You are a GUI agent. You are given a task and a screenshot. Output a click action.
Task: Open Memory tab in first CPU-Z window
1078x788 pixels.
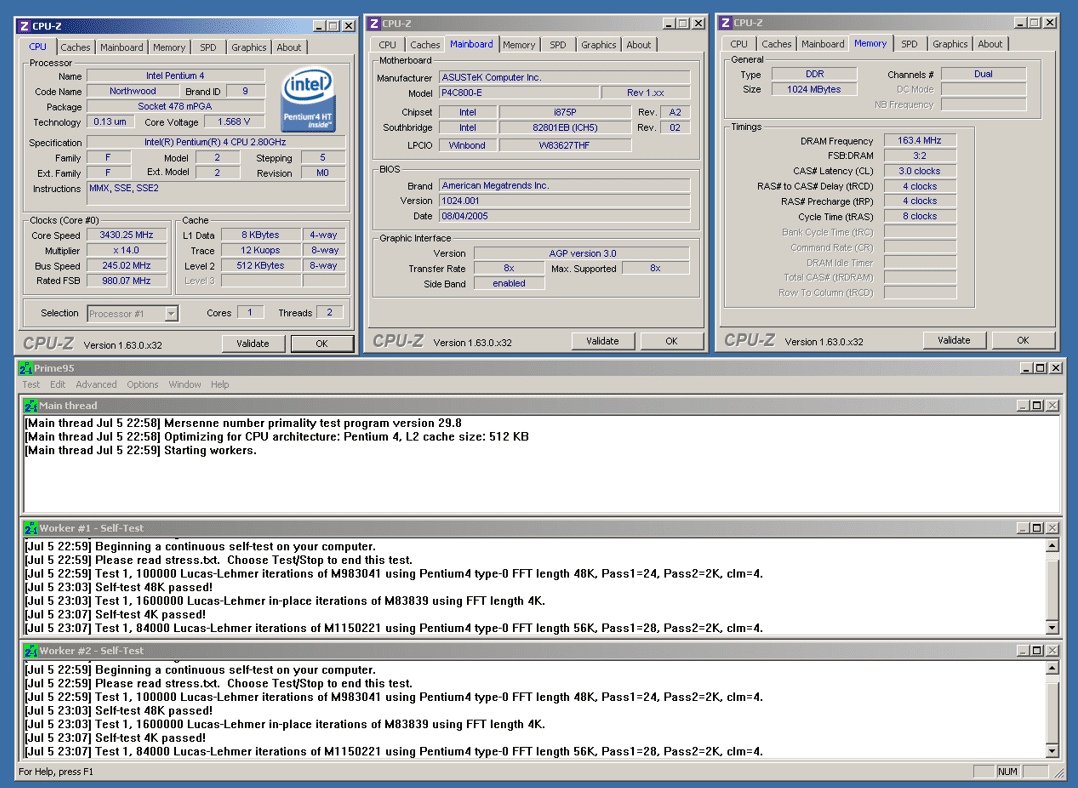[169, 47]
